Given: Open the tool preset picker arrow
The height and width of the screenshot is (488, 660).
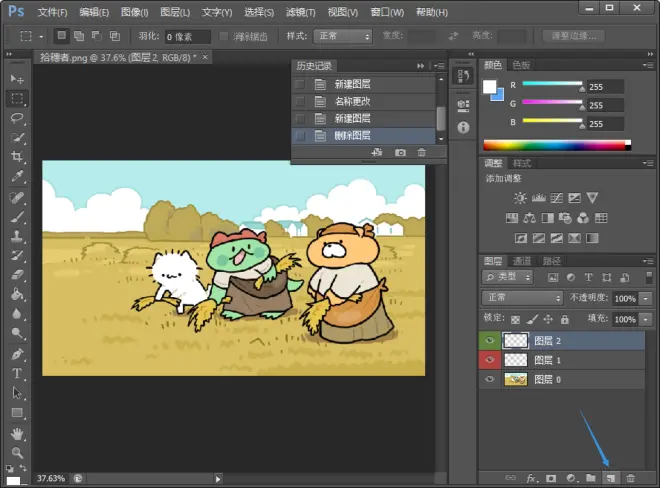Looking at the screenshot, I should click(x=41, y=37).
